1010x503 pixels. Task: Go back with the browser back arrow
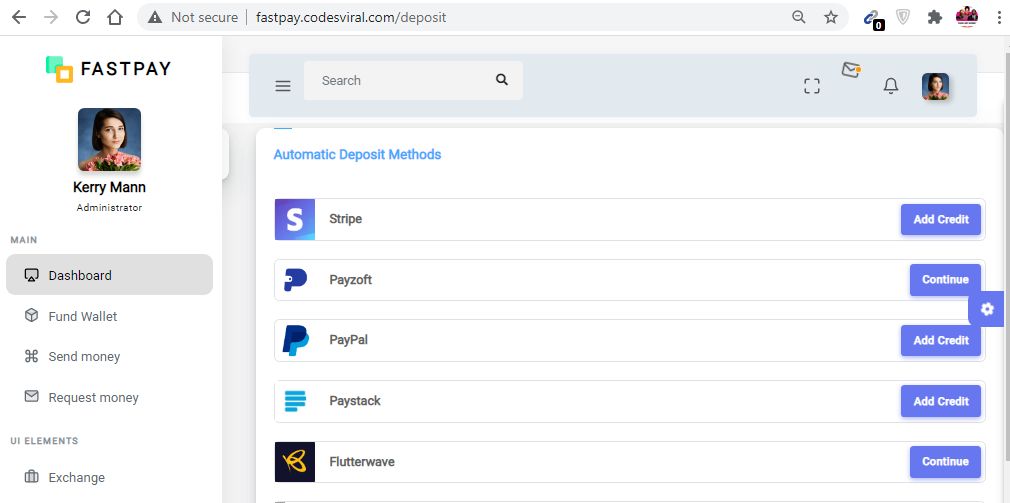(x=19, y=17)
